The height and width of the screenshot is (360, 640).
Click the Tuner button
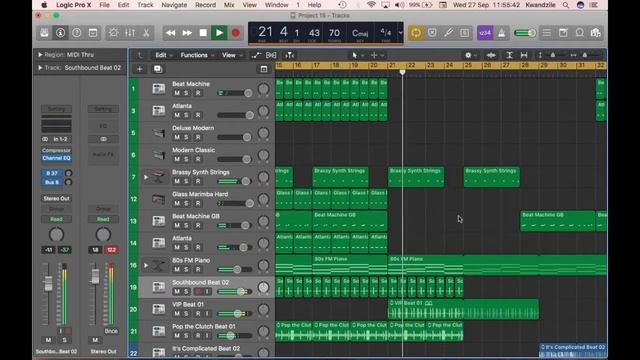click(x=448, y=33)
